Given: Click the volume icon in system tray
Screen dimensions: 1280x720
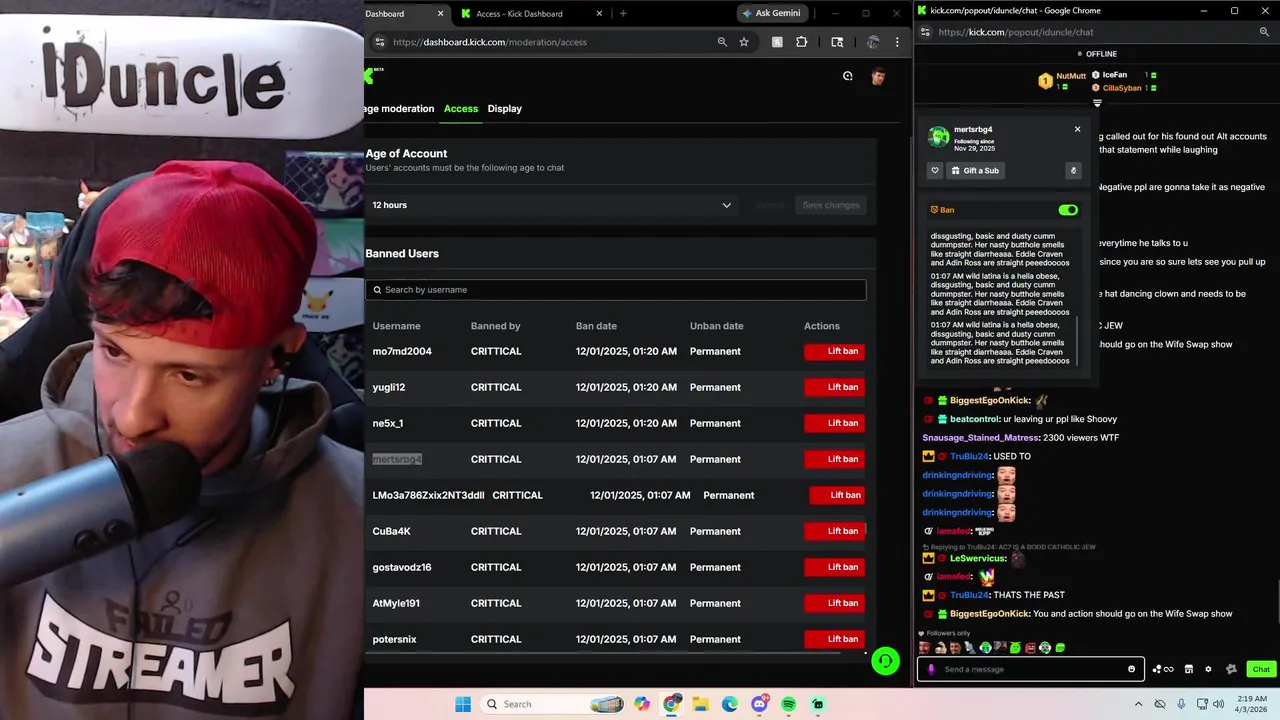Looking at the screenshot, I should (x=1218, y=704).
